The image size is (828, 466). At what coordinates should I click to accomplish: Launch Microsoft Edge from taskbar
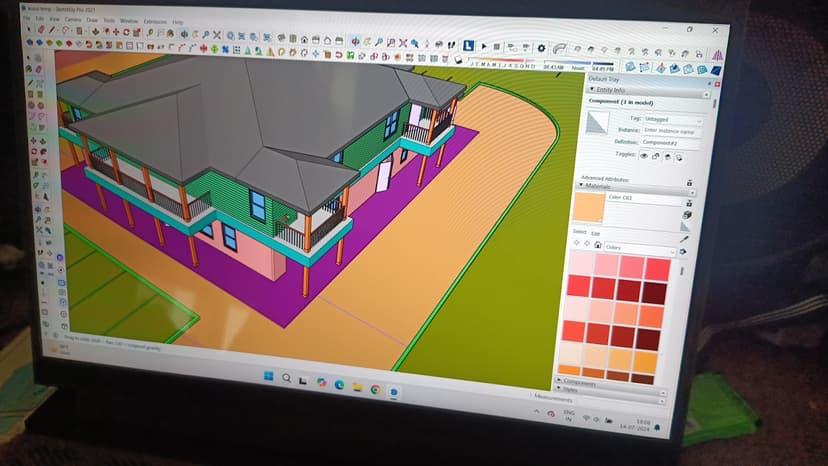pos(339,385)
